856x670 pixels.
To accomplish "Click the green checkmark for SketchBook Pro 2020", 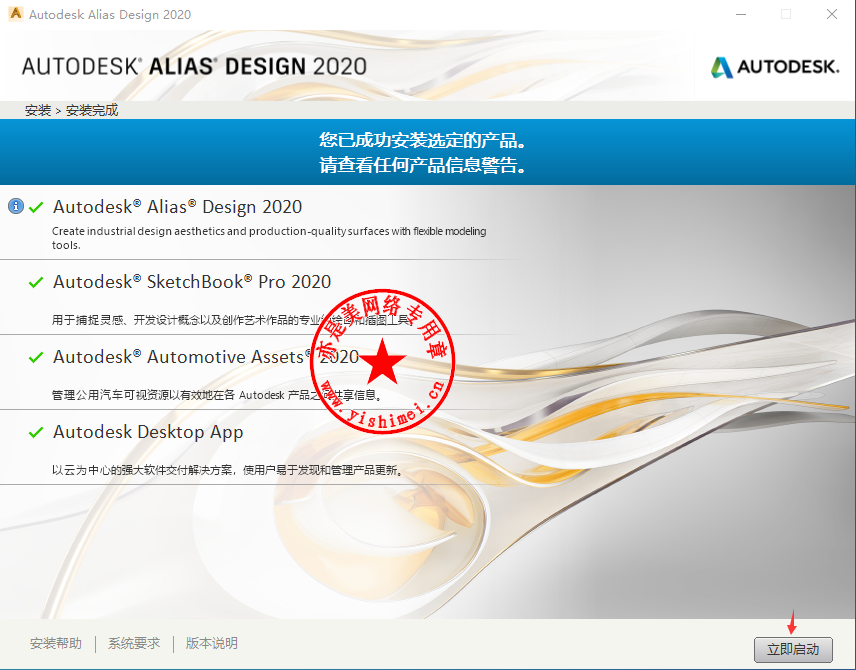I will tap(36, 282).
